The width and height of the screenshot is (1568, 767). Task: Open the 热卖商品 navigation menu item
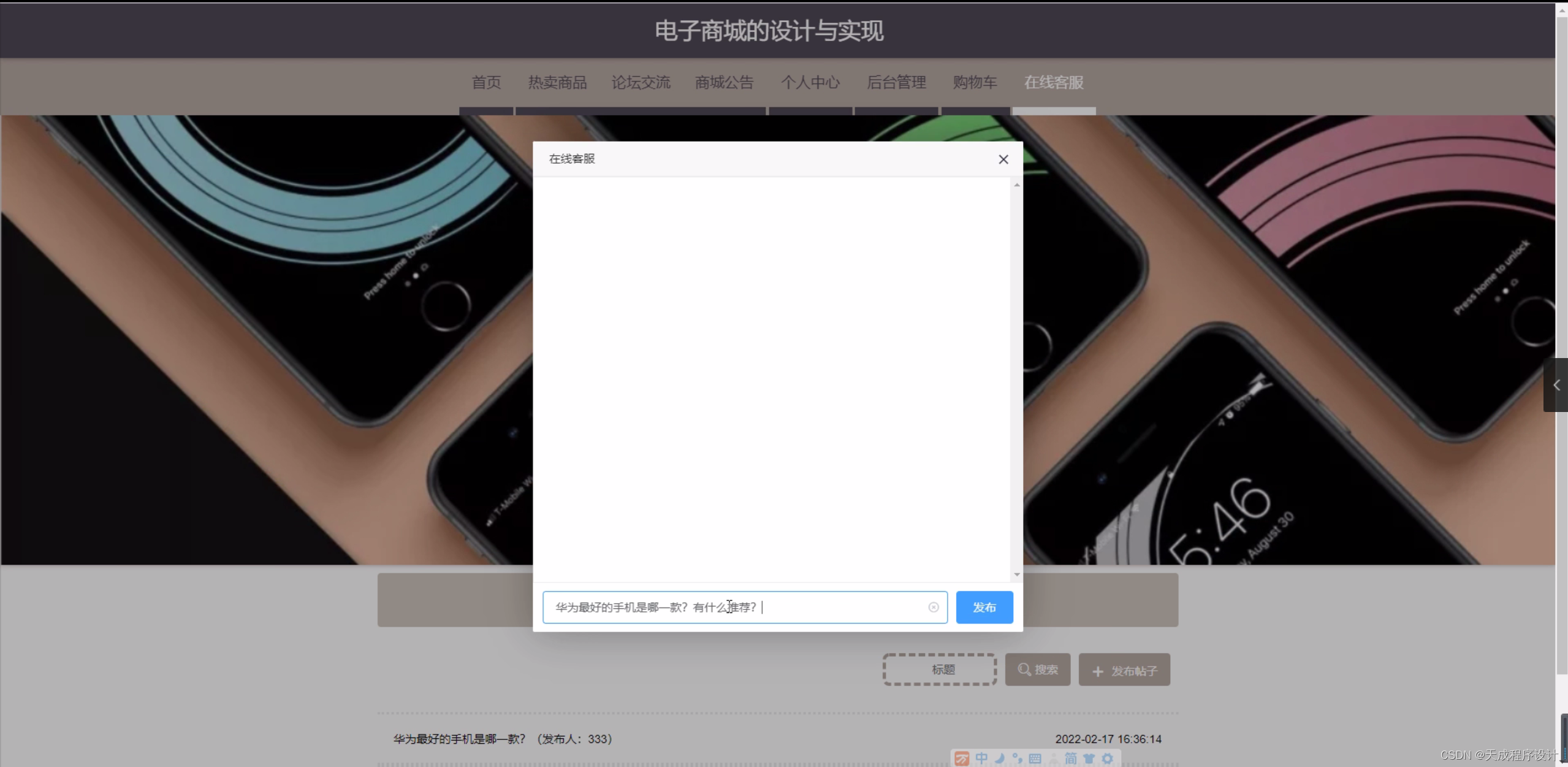click(x=557, y=82)
